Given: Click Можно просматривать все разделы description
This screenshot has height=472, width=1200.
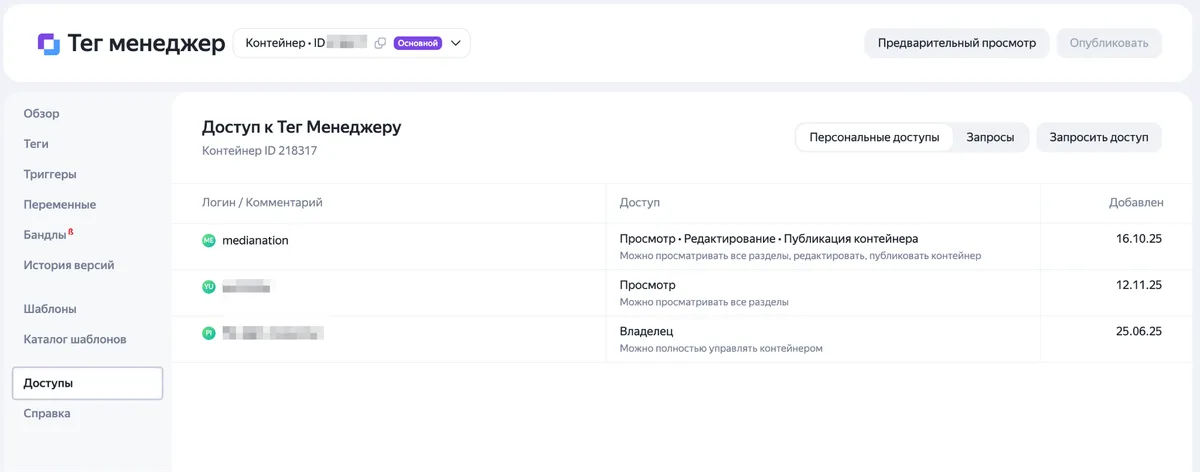Looking at the screenshot, I should pos(704,302).
